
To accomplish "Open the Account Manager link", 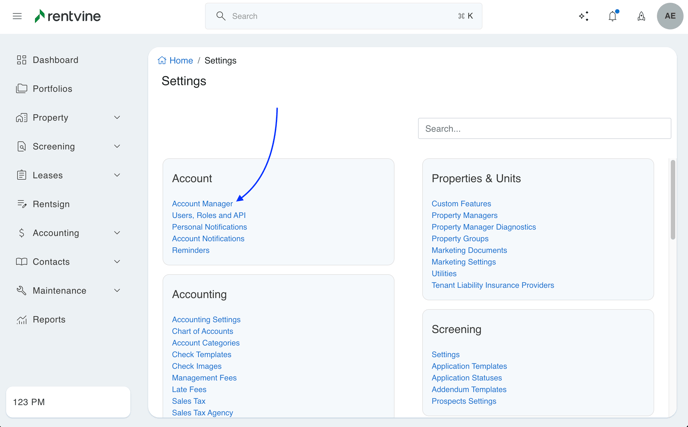I will pyautogui.click(x=202, y=204).
